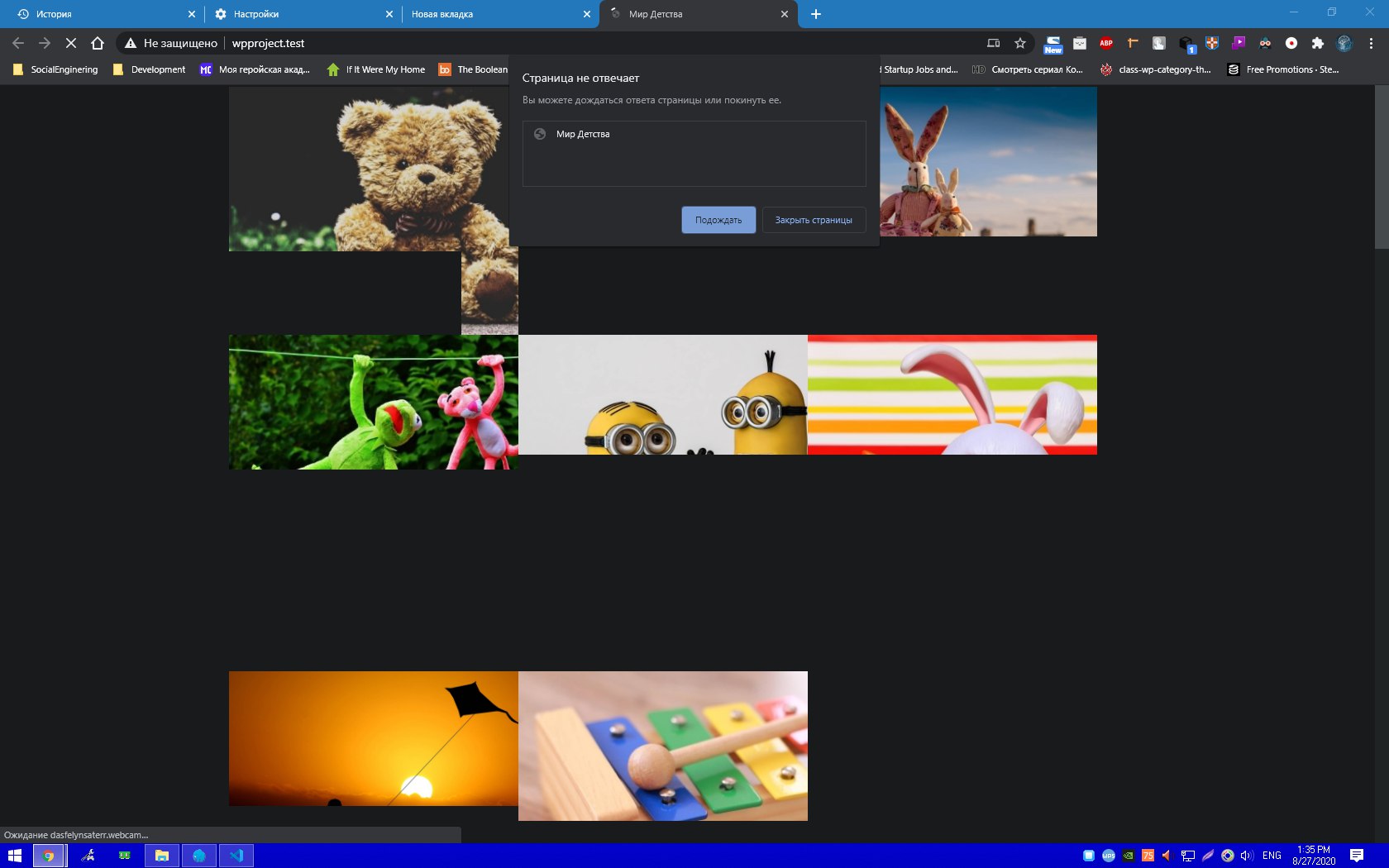Open volume control in system tray

[x=1247, y=856]
